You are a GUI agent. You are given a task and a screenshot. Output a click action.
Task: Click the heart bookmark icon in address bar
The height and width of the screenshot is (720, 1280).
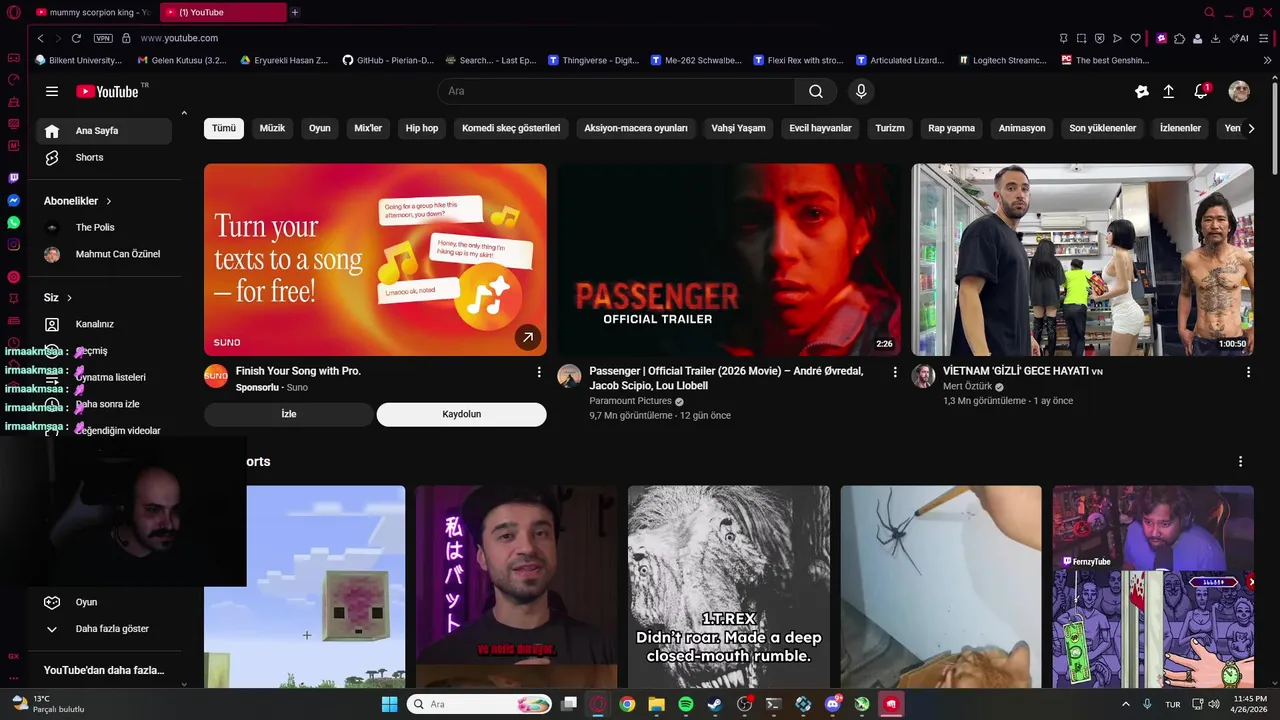pos(1135,38)
